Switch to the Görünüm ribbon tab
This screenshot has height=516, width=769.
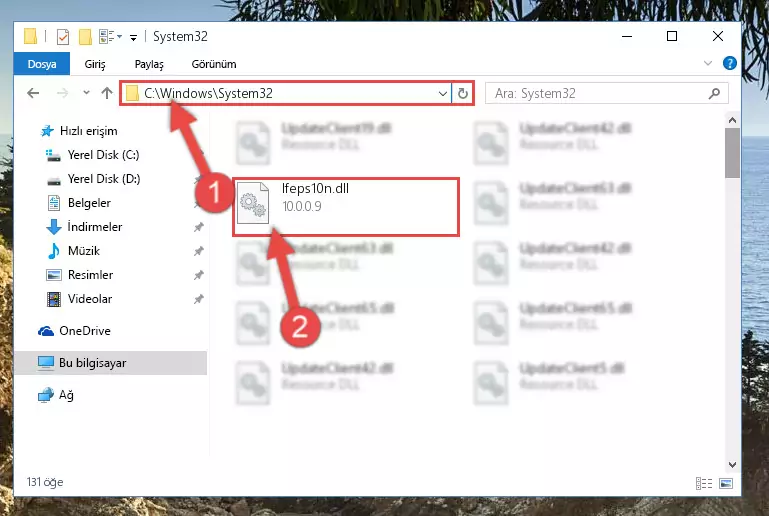tap(214, 64)
